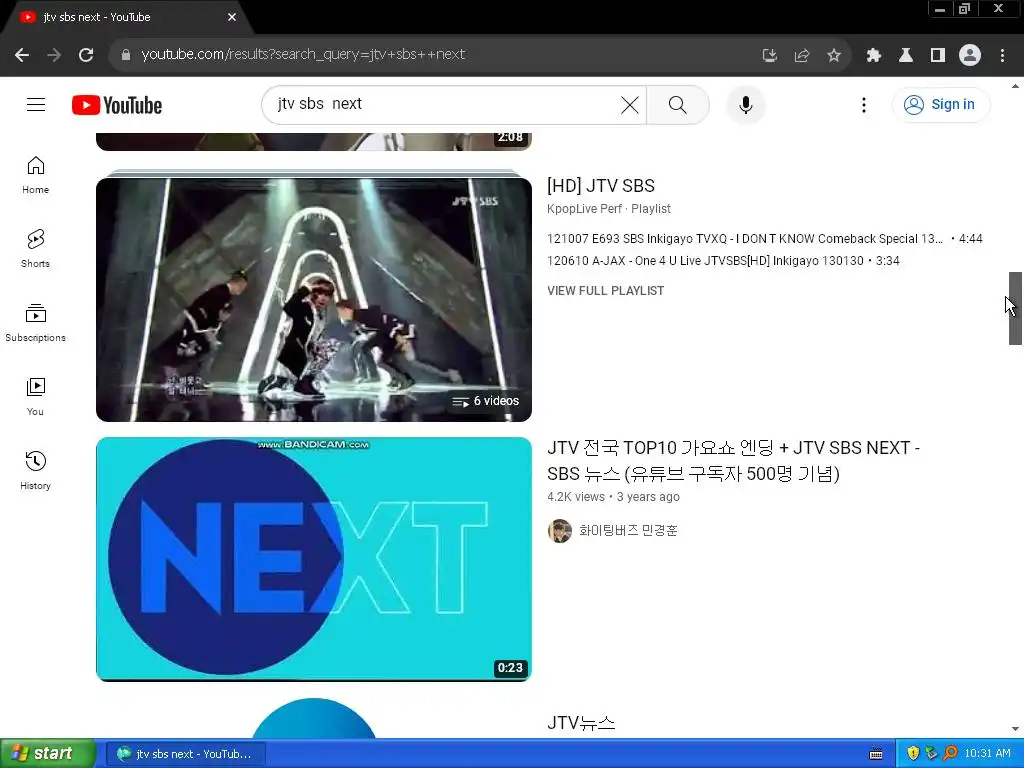Open the NEXT thumbnail video
1024x768 pixels.
point(313,559)
